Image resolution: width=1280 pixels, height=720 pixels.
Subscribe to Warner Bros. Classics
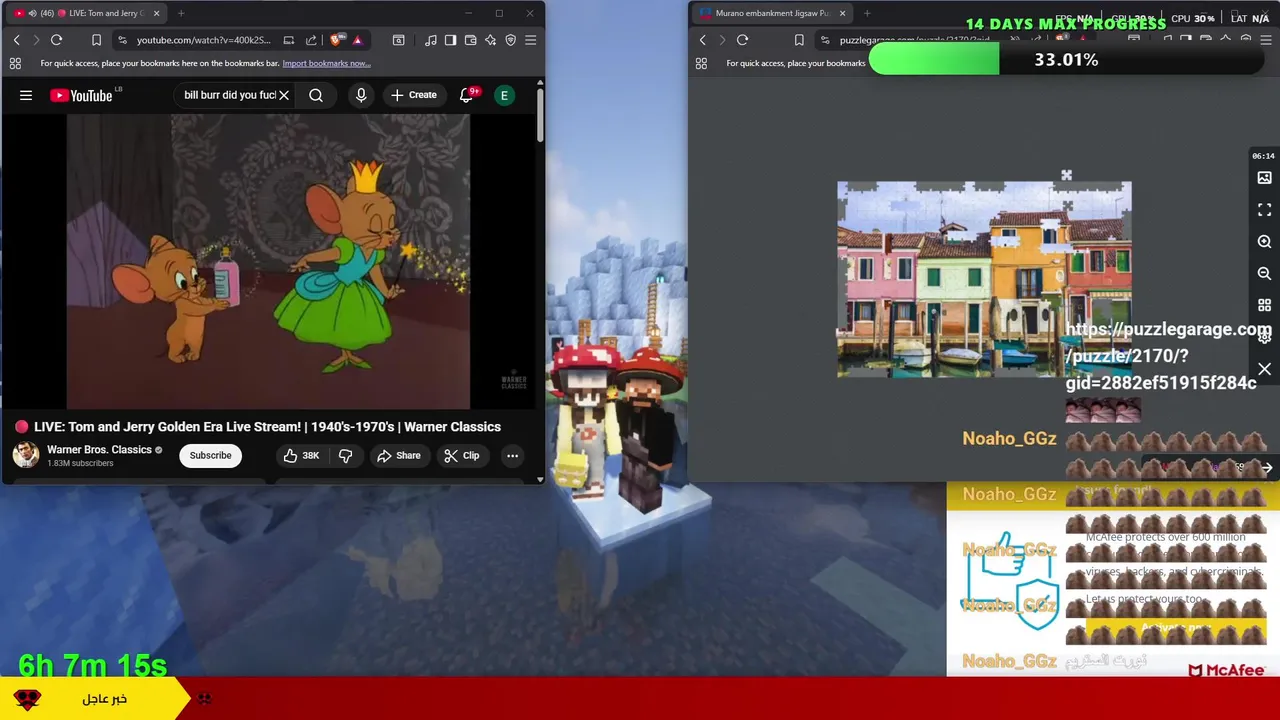coord(210,455)
